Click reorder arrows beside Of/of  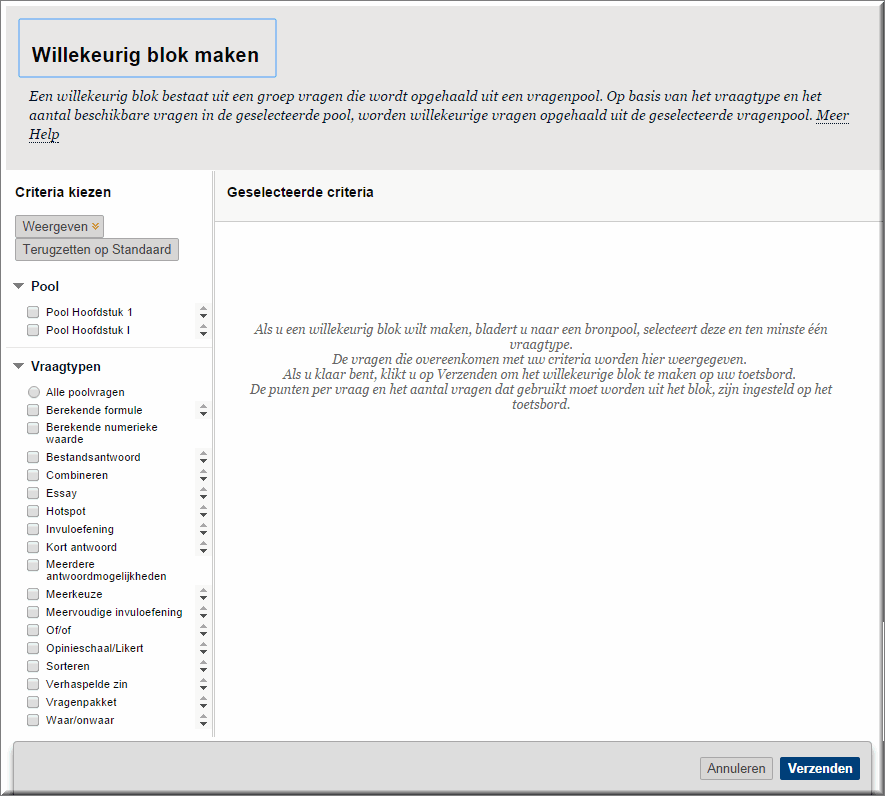pyautogui.click(x=203, y=631)
